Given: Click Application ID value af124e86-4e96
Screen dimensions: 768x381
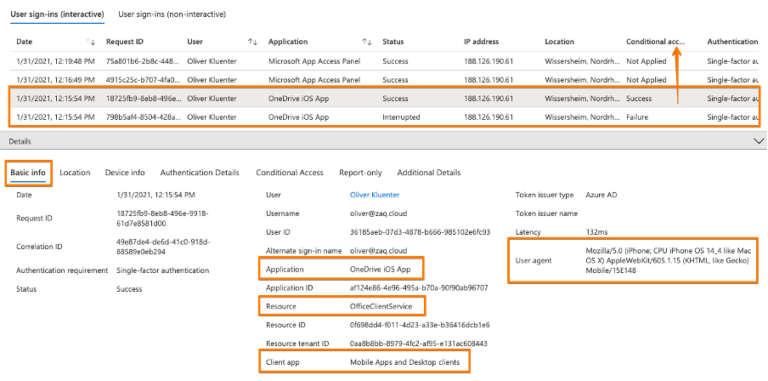Looking at the screenshot, I should [419, 288].
